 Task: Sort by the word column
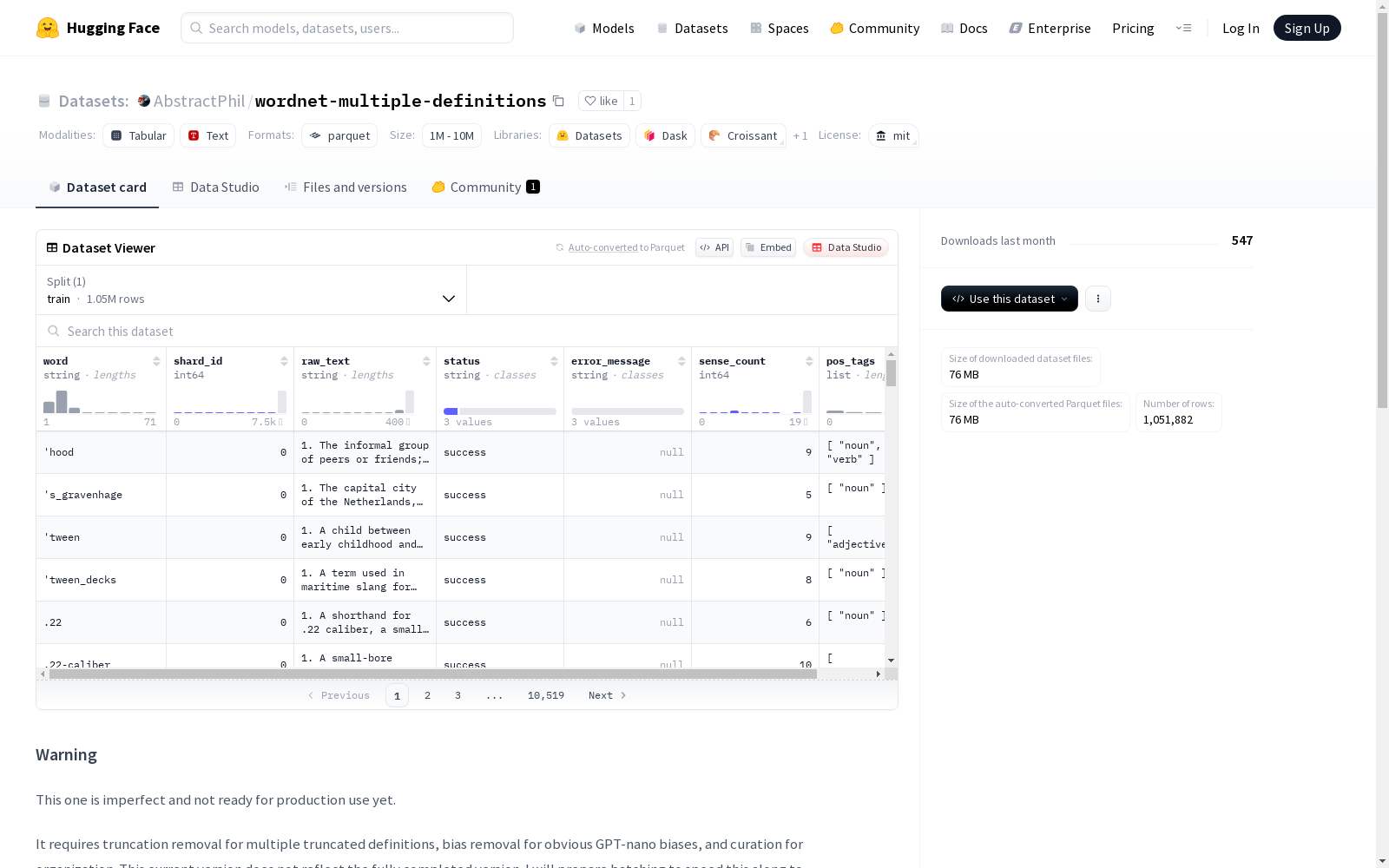coord(156,361)
